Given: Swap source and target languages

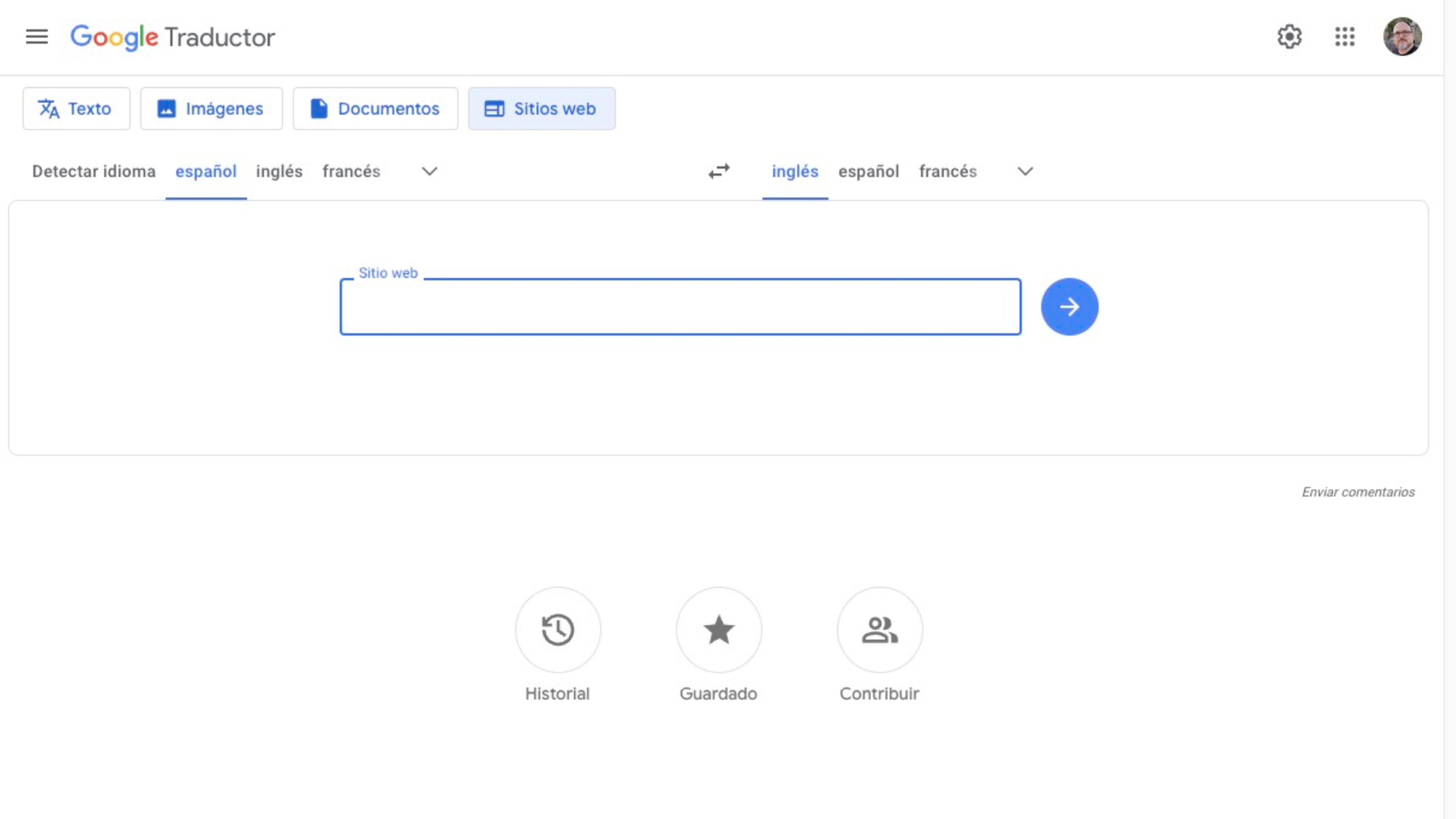Looking at the screenshot, I should (719, 171).
